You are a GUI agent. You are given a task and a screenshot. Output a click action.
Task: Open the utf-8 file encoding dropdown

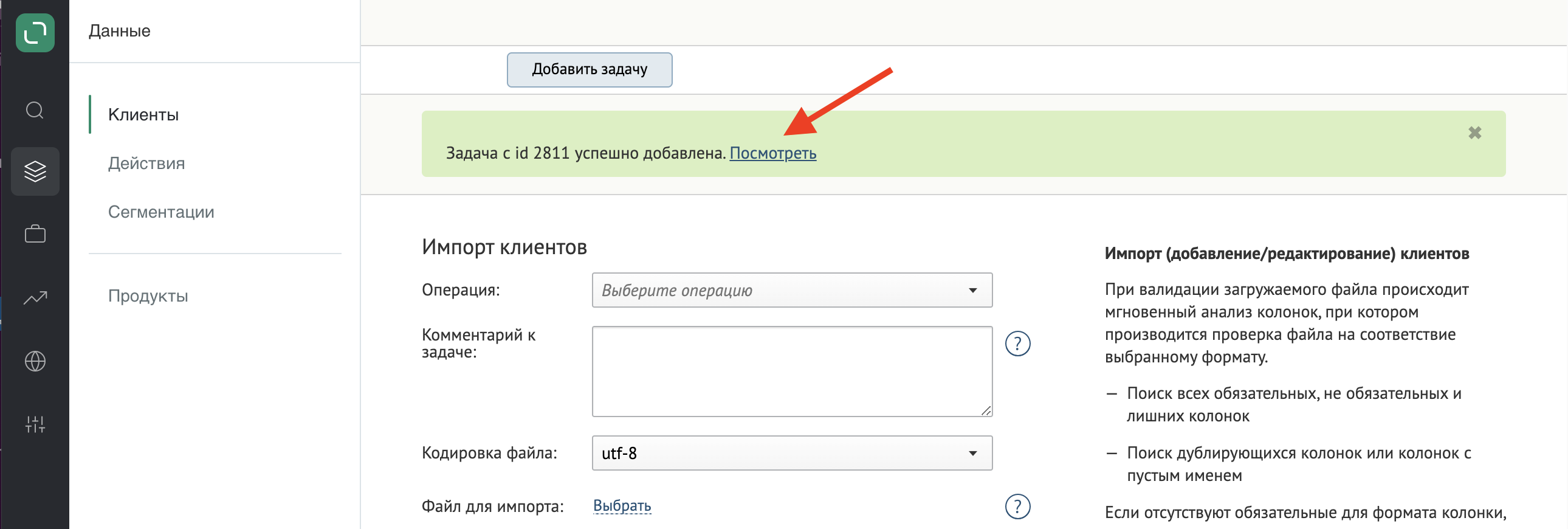(x=791, y=453)
